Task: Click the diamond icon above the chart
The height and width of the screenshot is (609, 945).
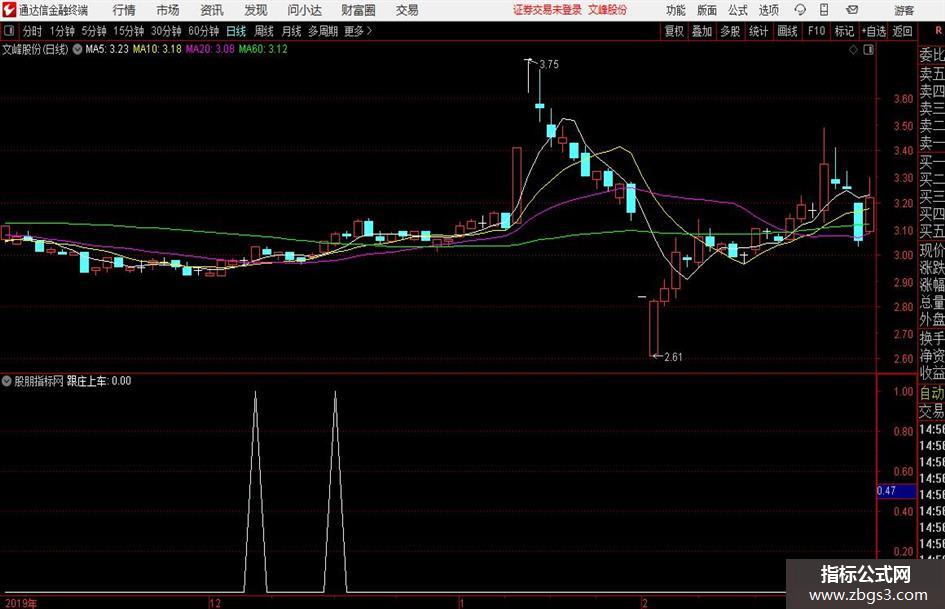Action: pyautogui.click(x=853, y=50)
